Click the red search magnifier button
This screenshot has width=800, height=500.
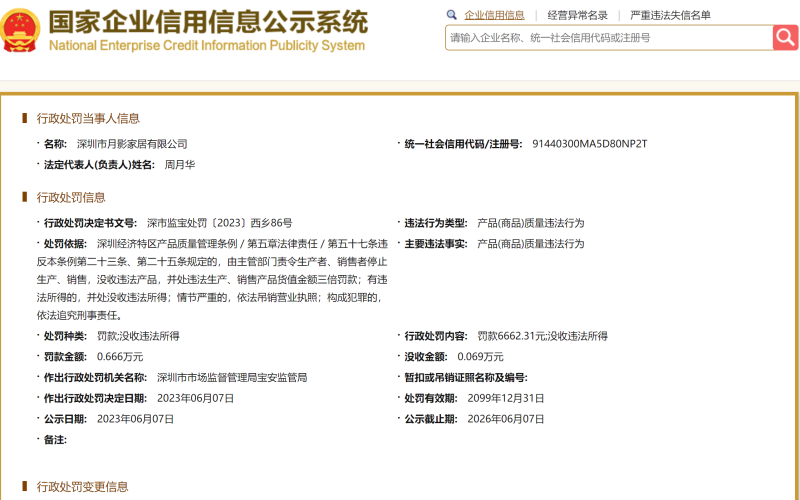point(786,37)
